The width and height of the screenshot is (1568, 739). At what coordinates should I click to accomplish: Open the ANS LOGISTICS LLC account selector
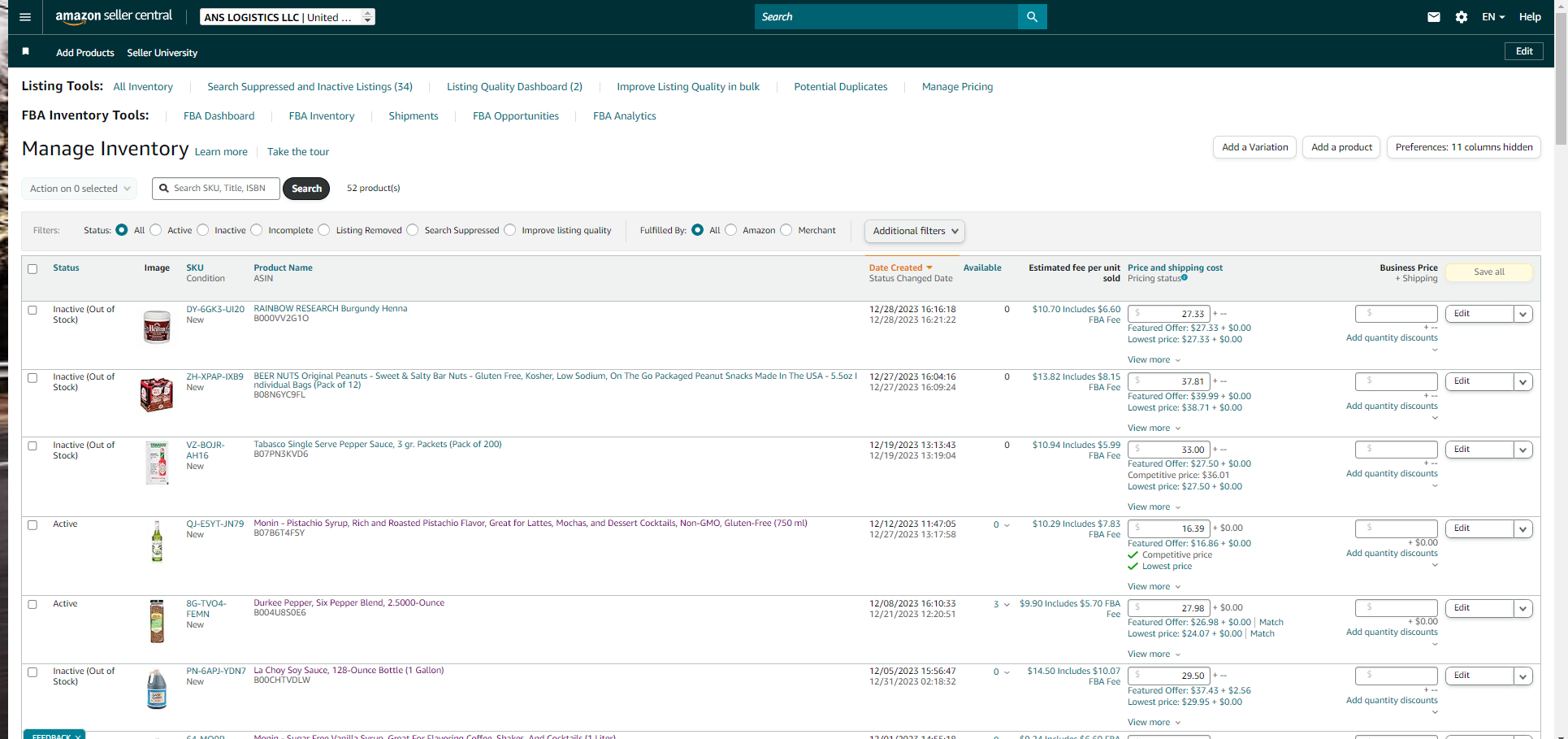point(288,17)
